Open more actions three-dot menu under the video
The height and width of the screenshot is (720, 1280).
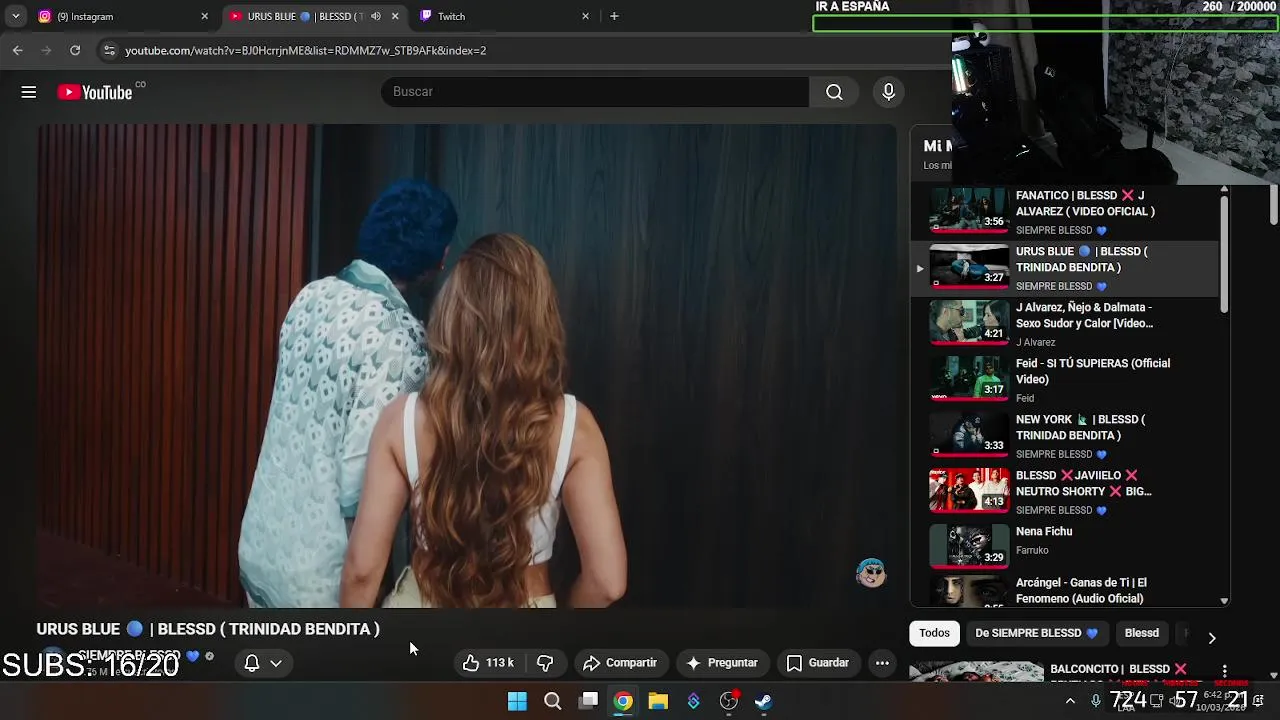[882, 663]
